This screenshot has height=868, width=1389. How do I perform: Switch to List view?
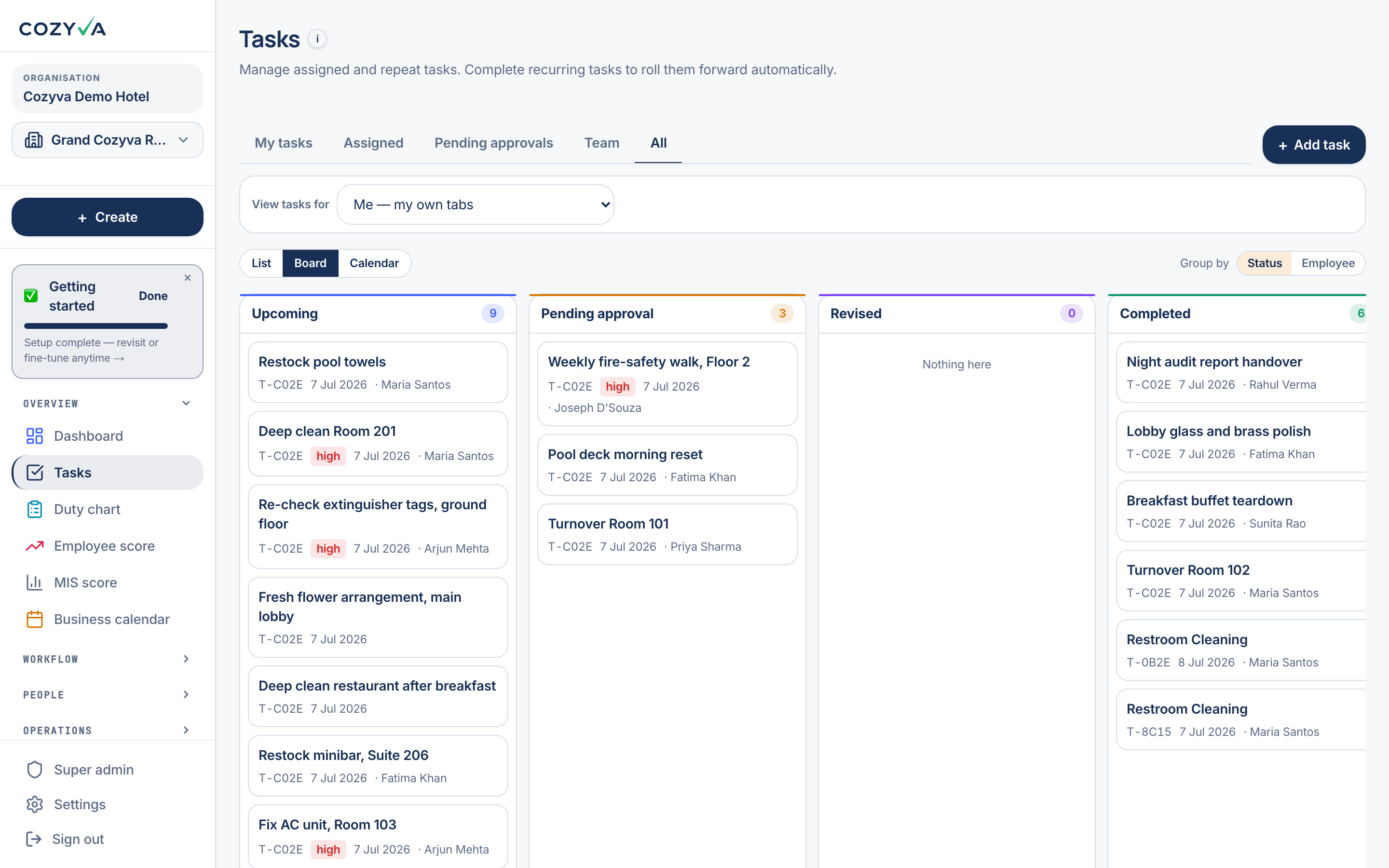click(261, 263)
